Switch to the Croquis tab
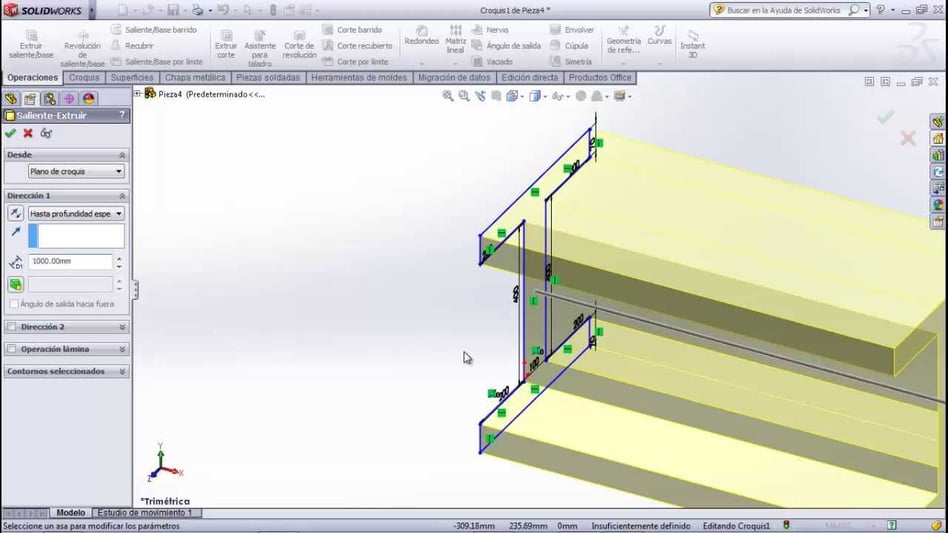This screenshot has width=948, height=533. click(x=84, y=77)
